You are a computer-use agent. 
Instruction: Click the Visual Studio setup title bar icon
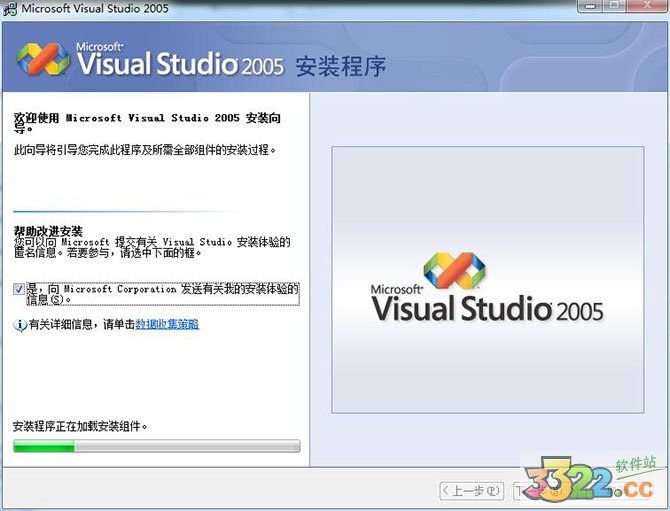[10, 9]
